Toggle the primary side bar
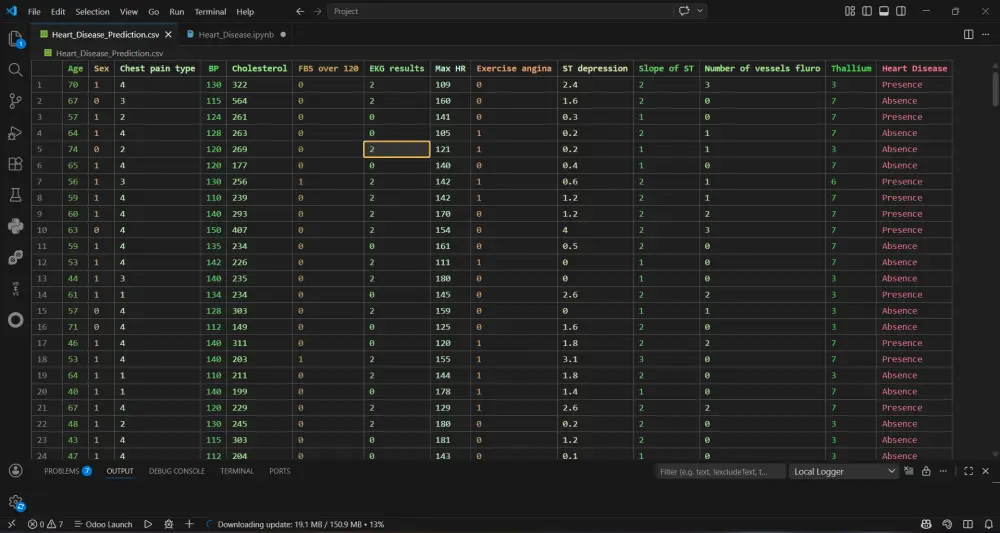Screen dimensions: 1000x533 [867, 11]
